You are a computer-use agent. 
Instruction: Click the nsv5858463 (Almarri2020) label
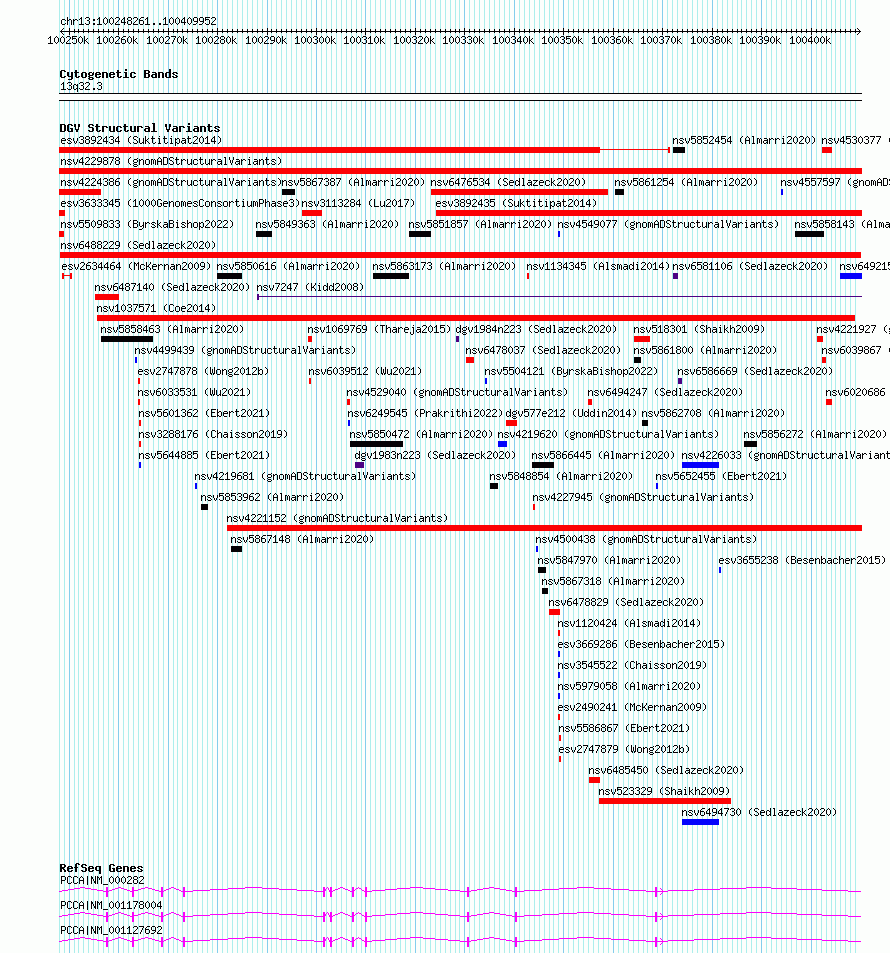(x=172, y=329)
